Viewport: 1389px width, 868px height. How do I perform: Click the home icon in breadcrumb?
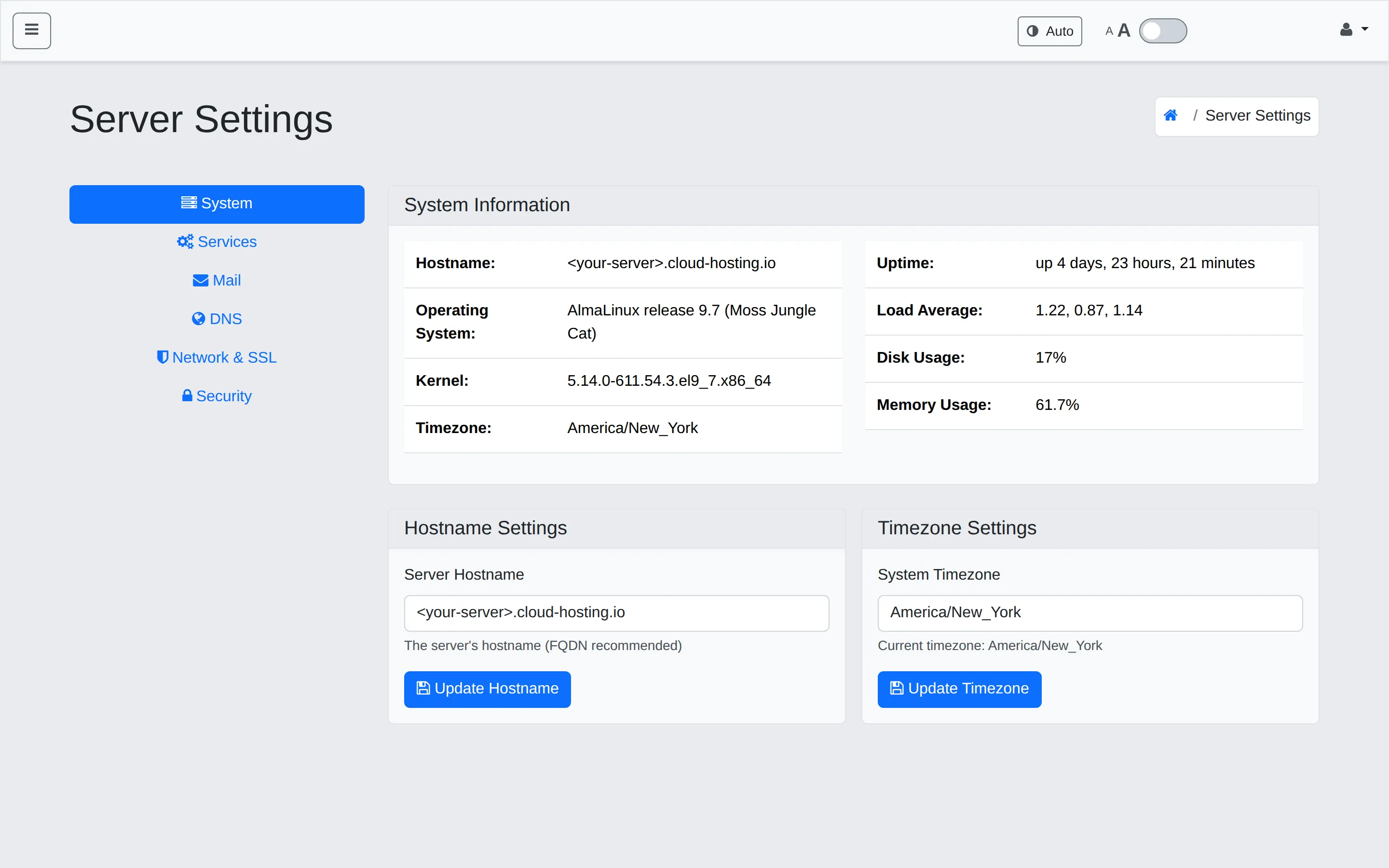(1170, 115)
